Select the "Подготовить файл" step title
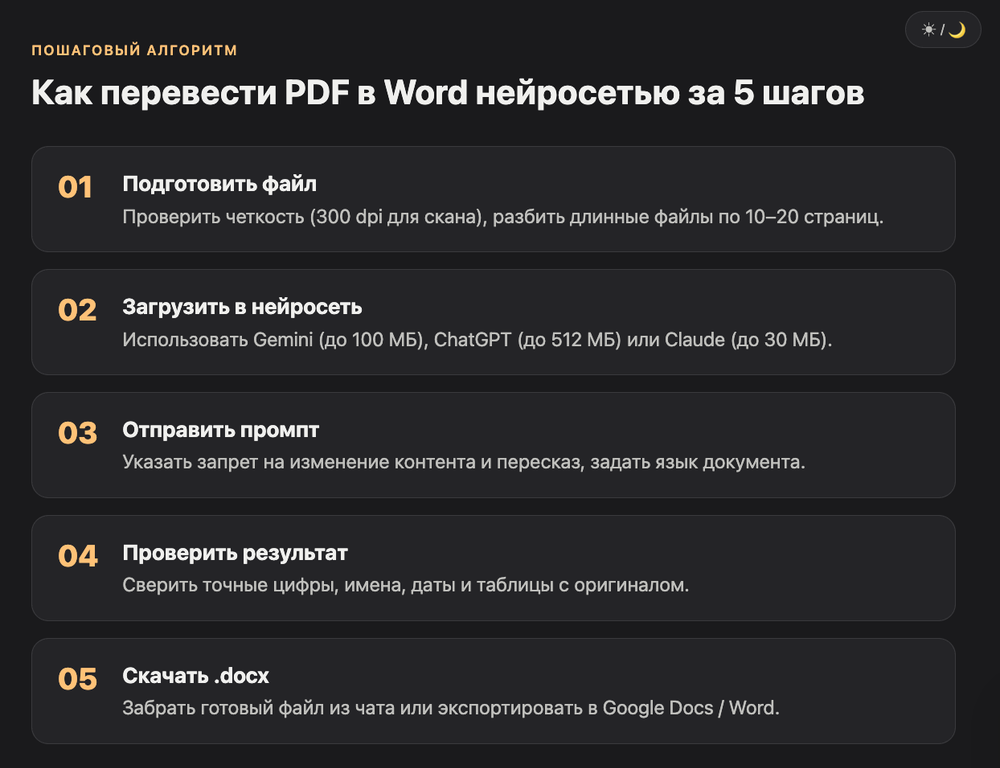 (219, 184)
